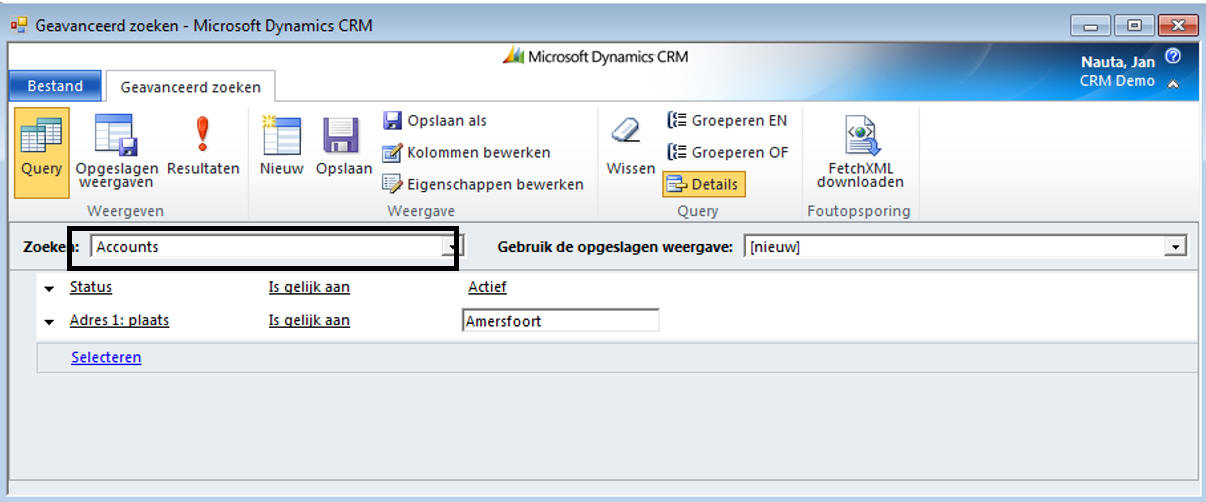Screen dimensions: 1206x502
Task: Apply Groeperen EN grouping
Action: click(727, 120)
